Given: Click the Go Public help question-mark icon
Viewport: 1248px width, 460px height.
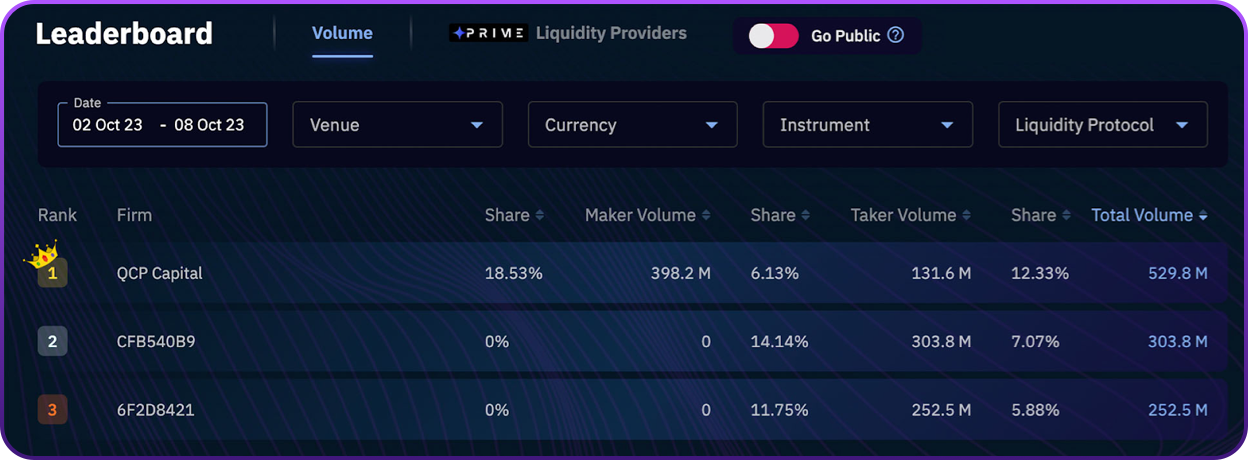Looking at the screenshot, I should coord(896,35).
